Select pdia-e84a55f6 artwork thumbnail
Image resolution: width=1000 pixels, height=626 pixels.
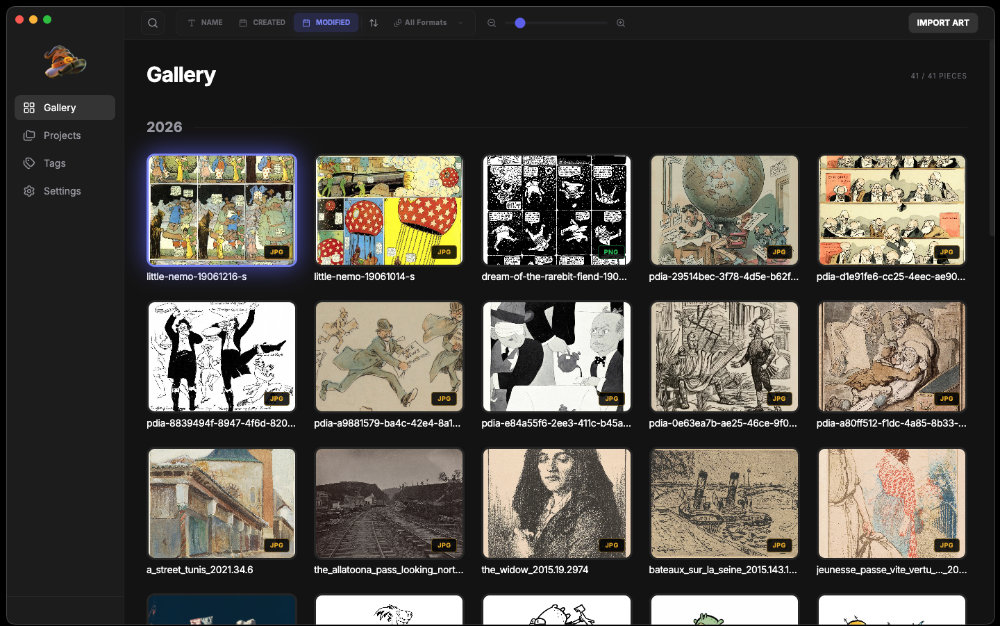pos(557,356)
